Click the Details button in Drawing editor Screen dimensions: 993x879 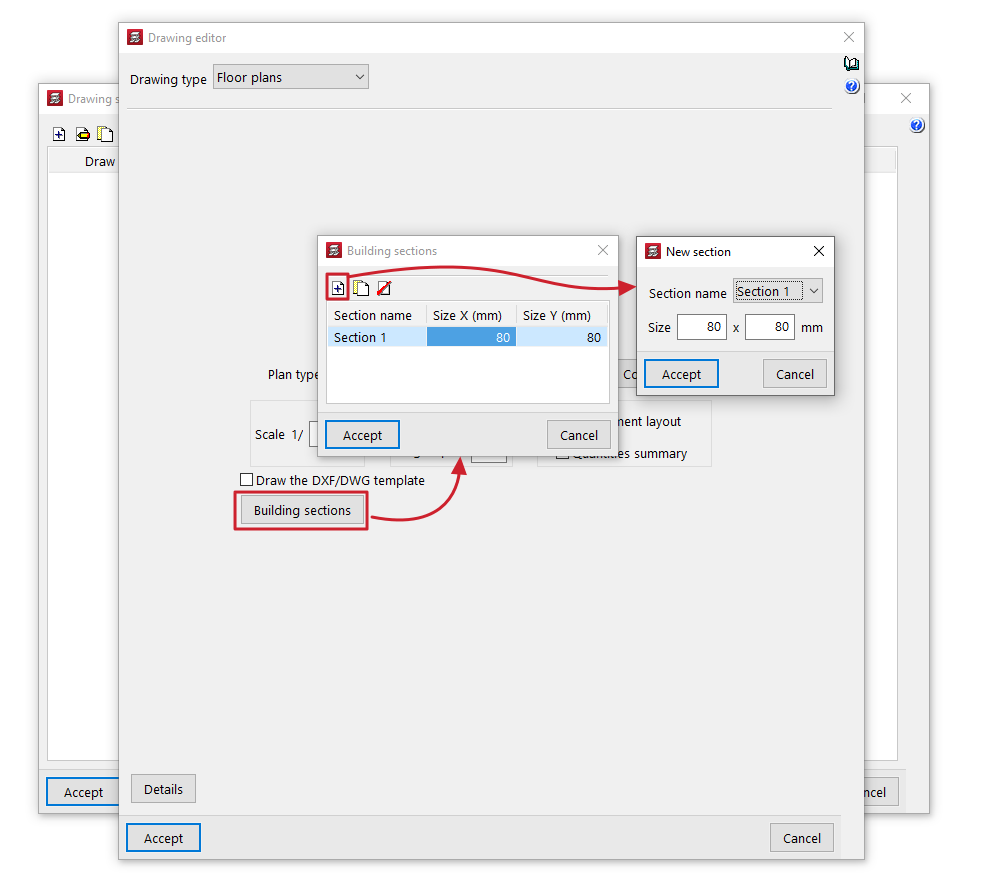tap(163, 789)
